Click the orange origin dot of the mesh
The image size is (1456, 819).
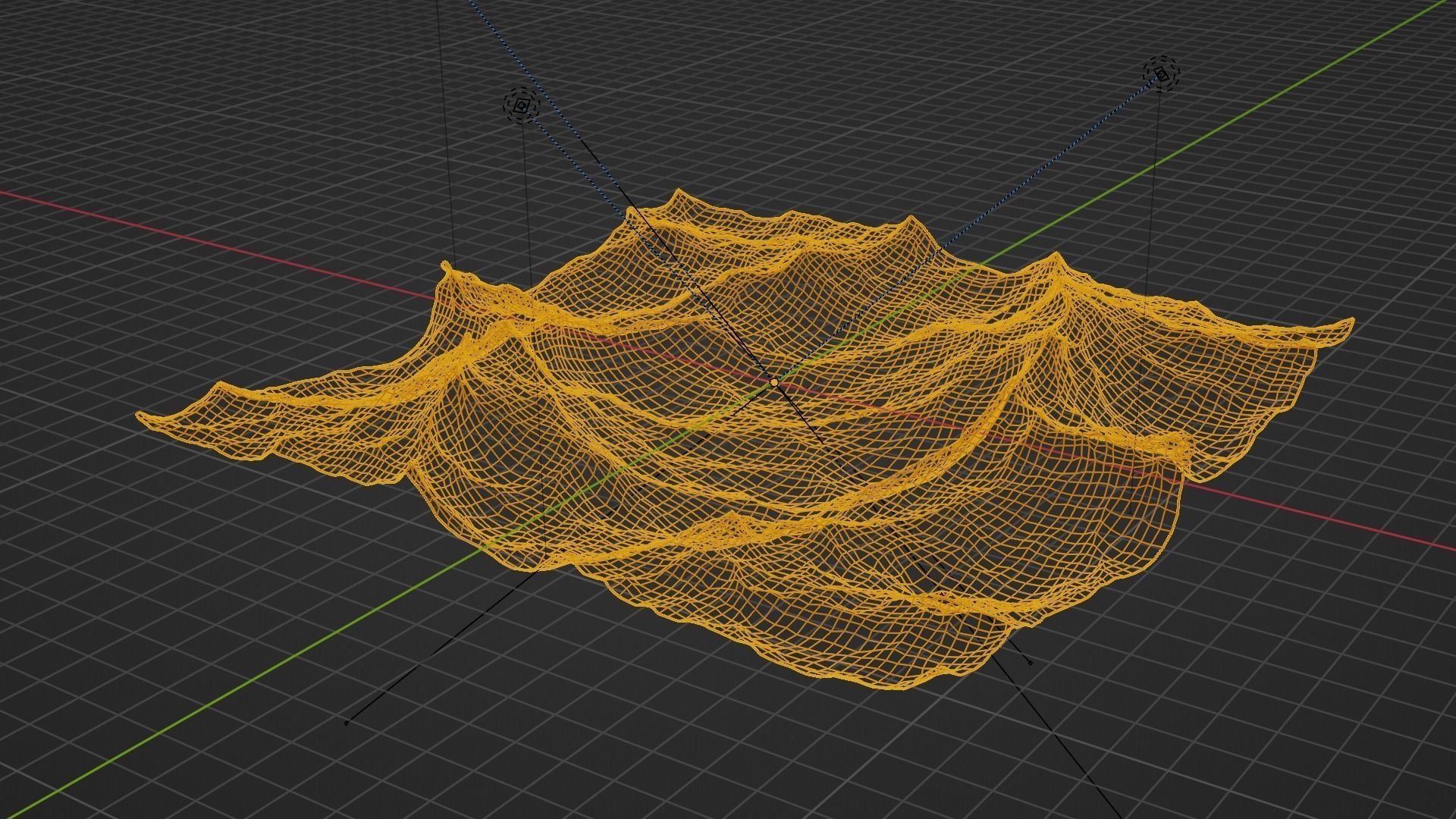[773, 384]
